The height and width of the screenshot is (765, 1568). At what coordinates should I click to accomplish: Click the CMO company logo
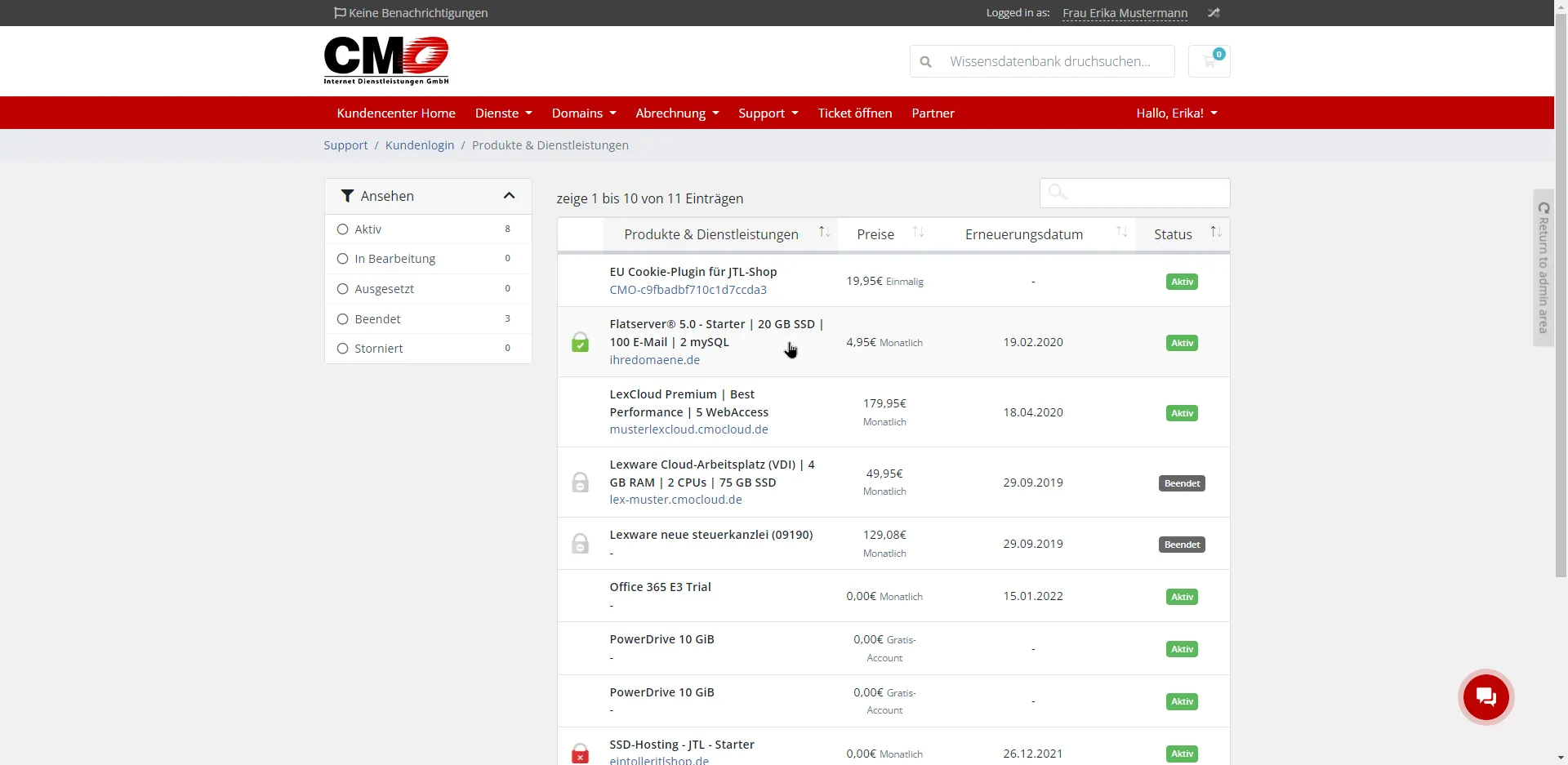pyautogui.click(x=386, y=60)
